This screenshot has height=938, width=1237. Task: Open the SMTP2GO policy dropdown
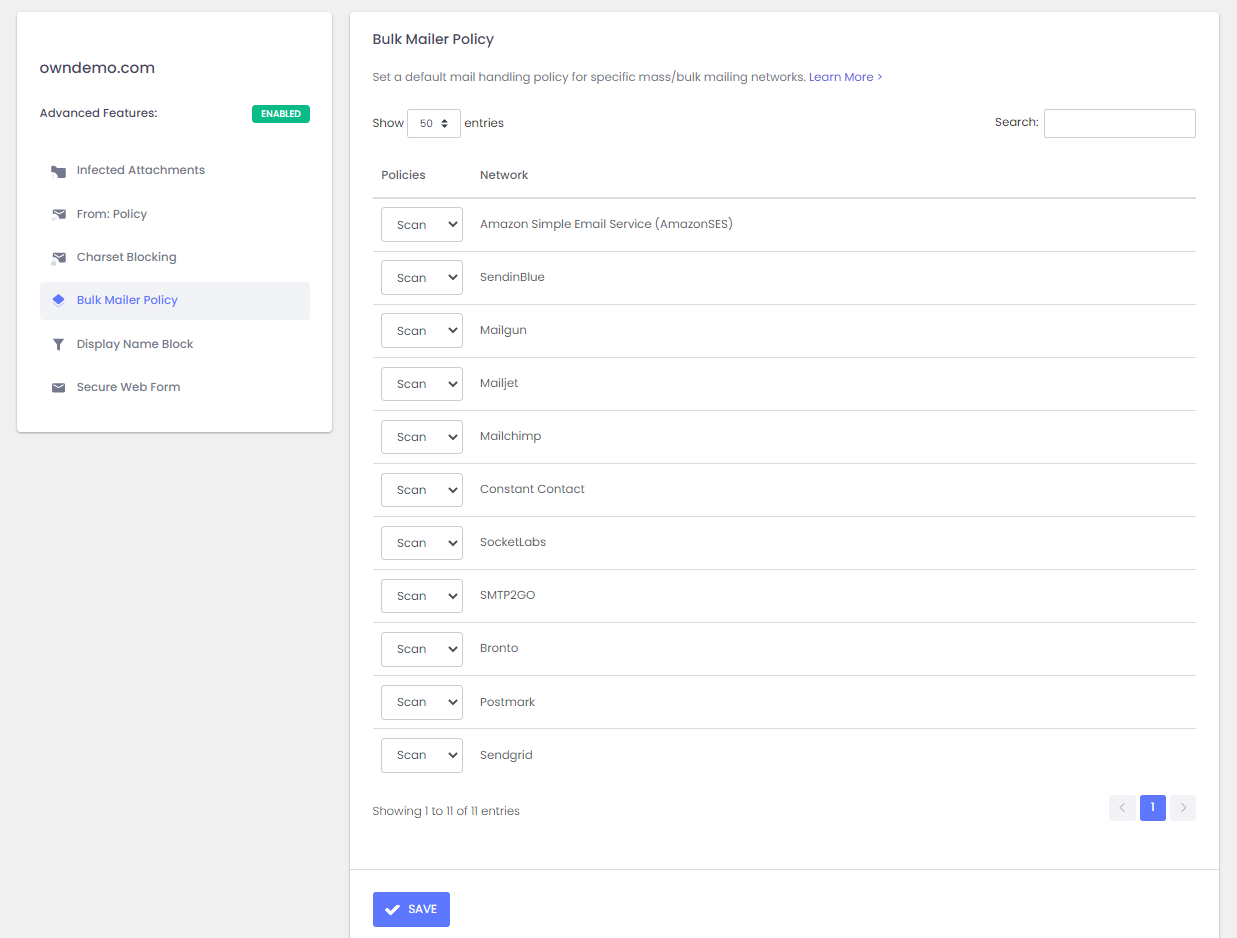[x=421, y=596]
